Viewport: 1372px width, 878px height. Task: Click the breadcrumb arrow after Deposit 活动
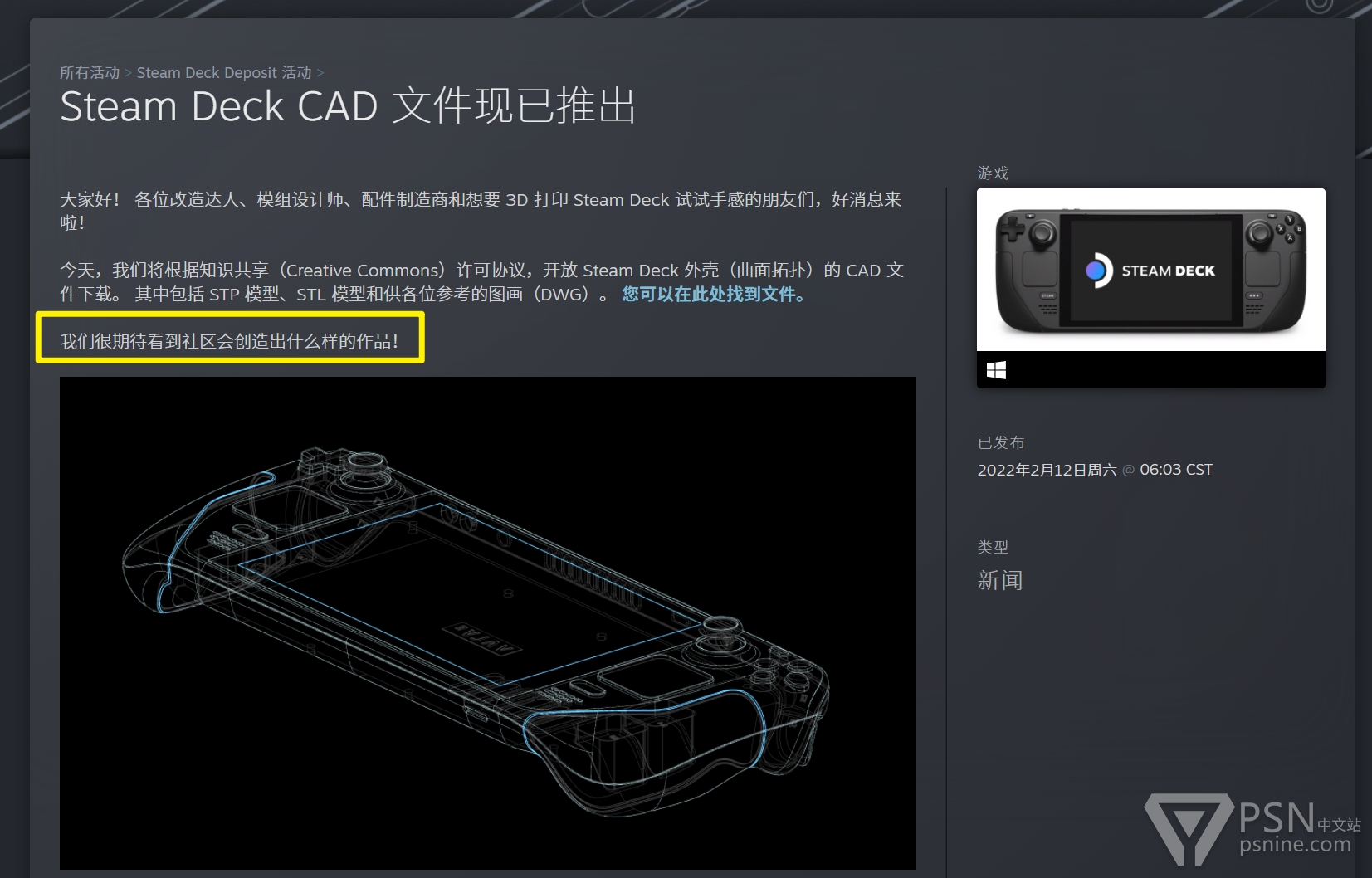320,73
